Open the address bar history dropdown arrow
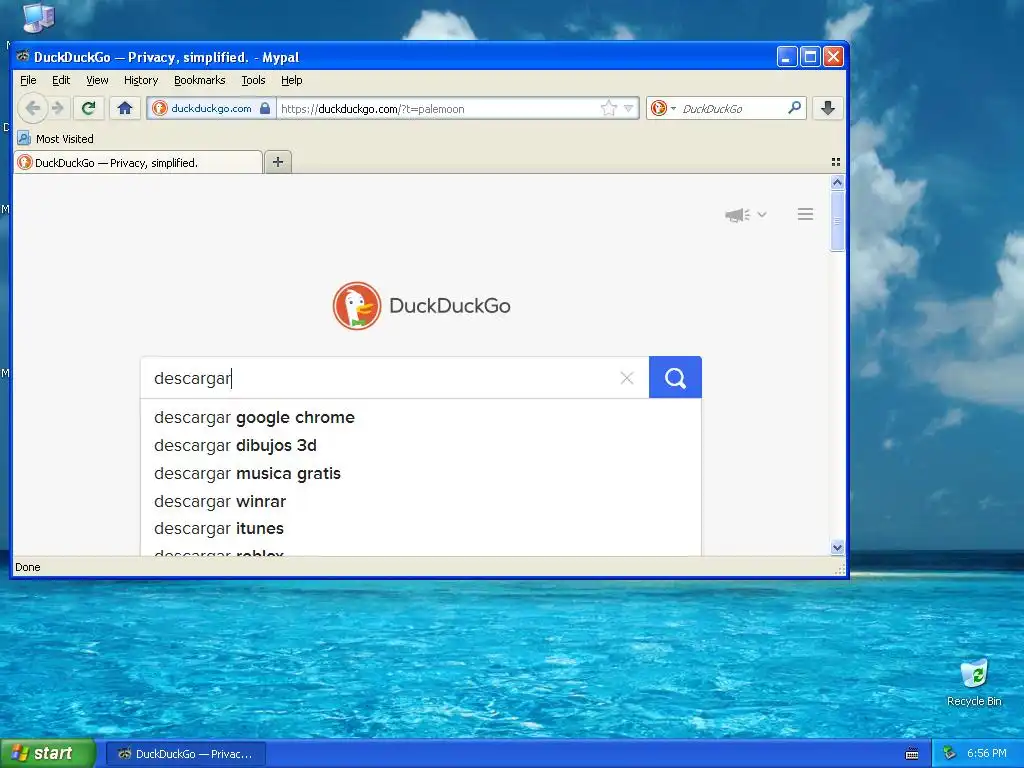The height and width of the screenshot is (768, 1024). pos(628,108)
